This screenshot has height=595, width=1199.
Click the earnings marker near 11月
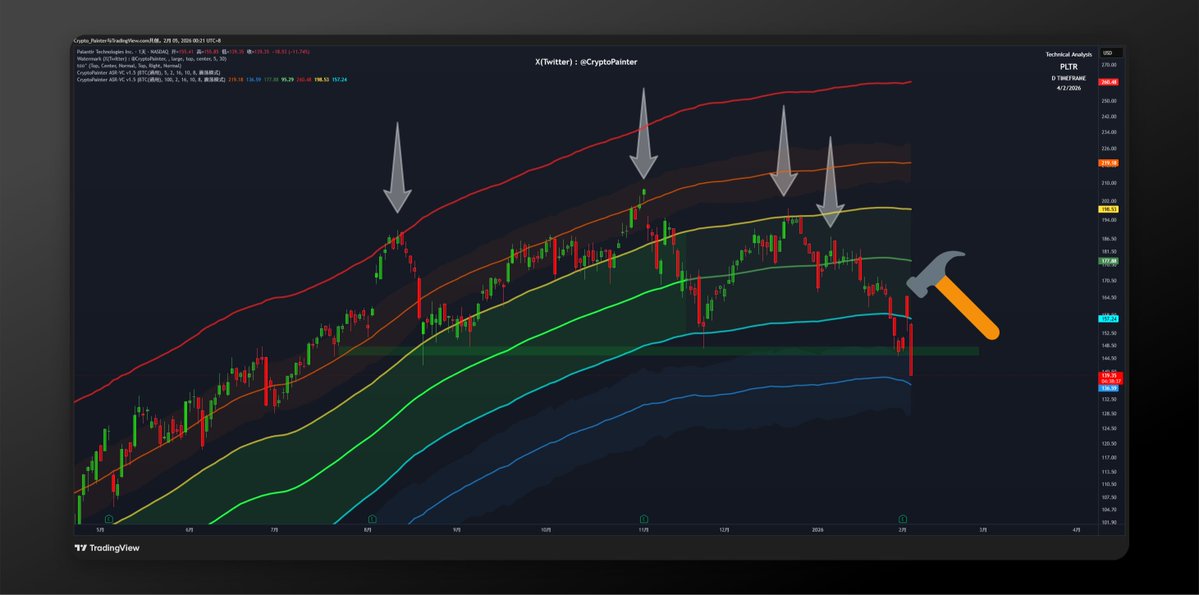645,519
